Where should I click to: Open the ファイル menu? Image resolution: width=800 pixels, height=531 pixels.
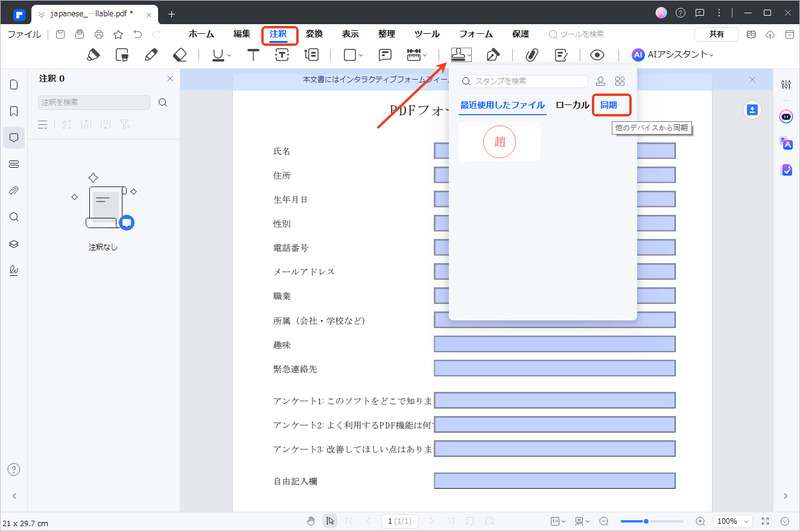click(x=24, y=34)
